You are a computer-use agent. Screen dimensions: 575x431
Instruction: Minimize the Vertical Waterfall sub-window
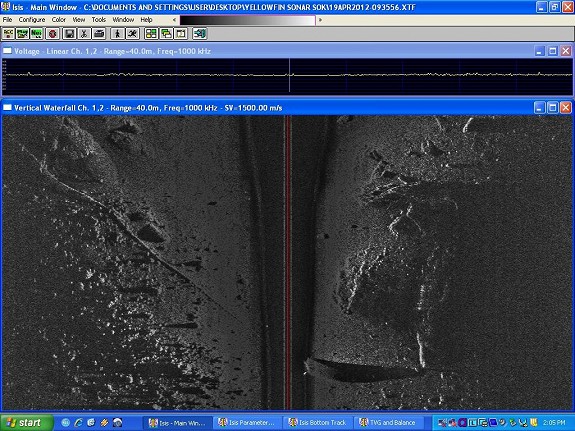(x=539, y=108)
